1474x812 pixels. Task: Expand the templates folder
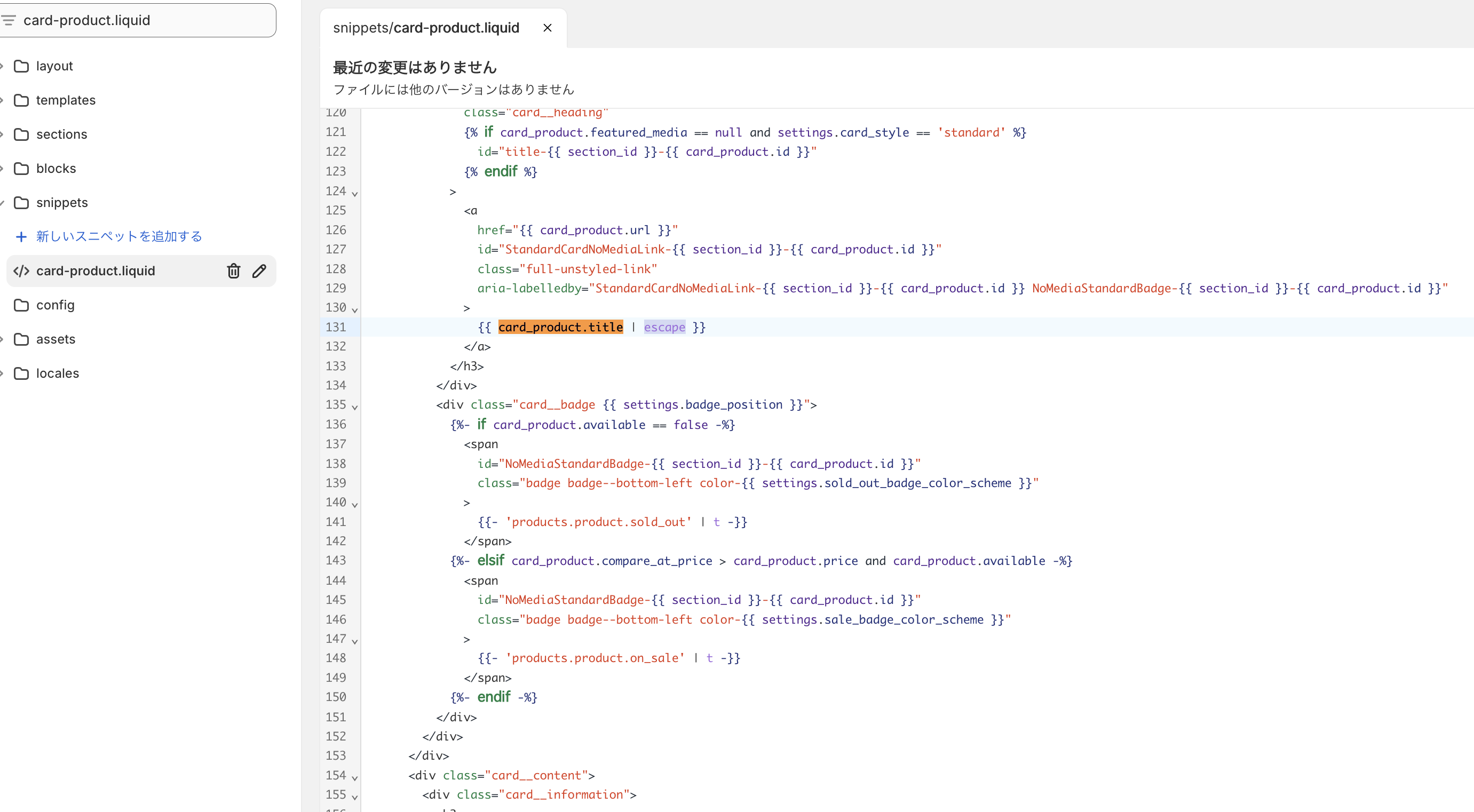click(65, 100)
